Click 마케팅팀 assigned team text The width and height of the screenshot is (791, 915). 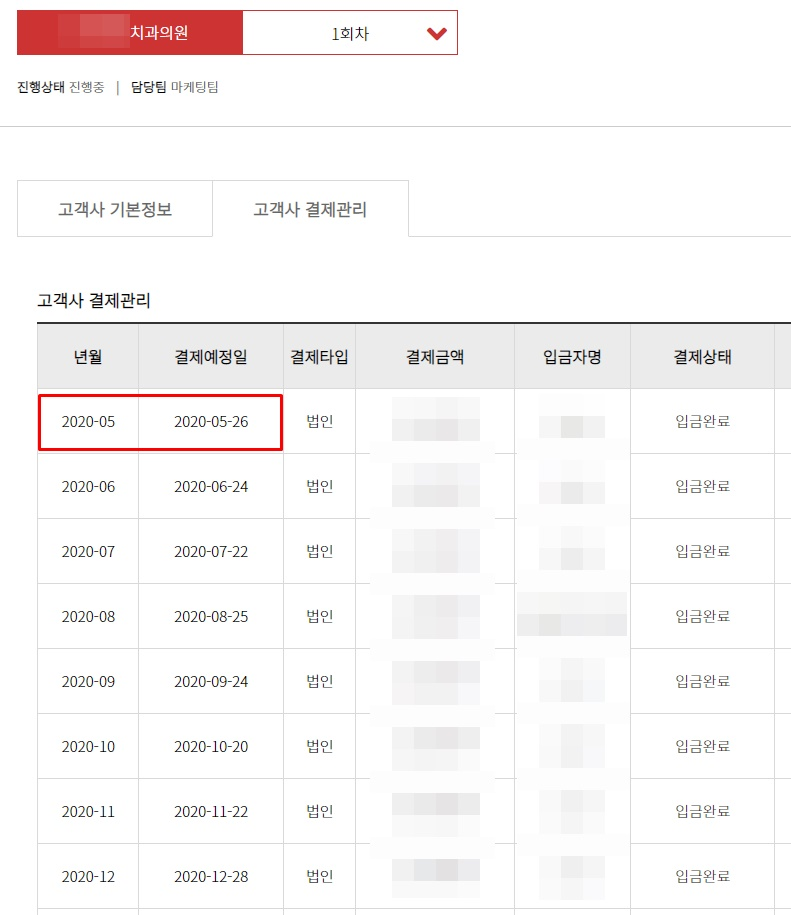tap(195, 87)
